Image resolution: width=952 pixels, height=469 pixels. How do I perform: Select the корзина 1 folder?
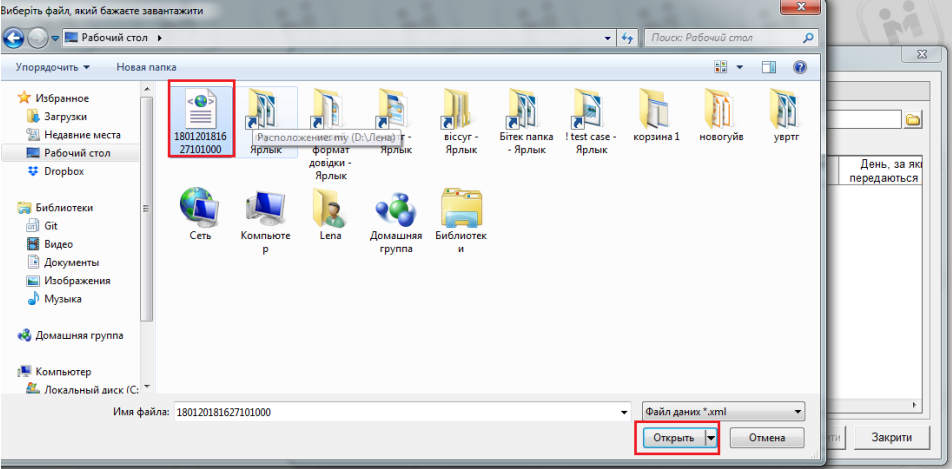pyautogui.click(x=657, y=109)
